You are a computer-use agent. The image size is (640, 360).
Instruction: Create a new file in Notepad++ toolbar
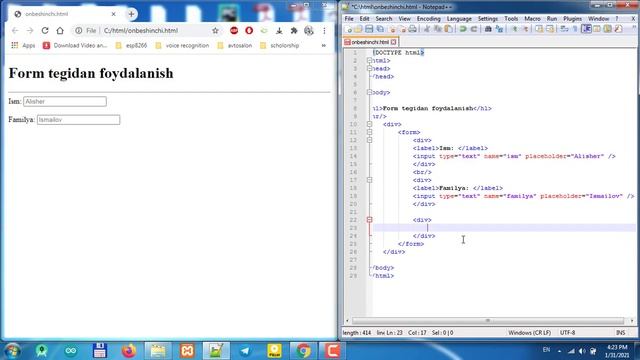pos(348,29)
